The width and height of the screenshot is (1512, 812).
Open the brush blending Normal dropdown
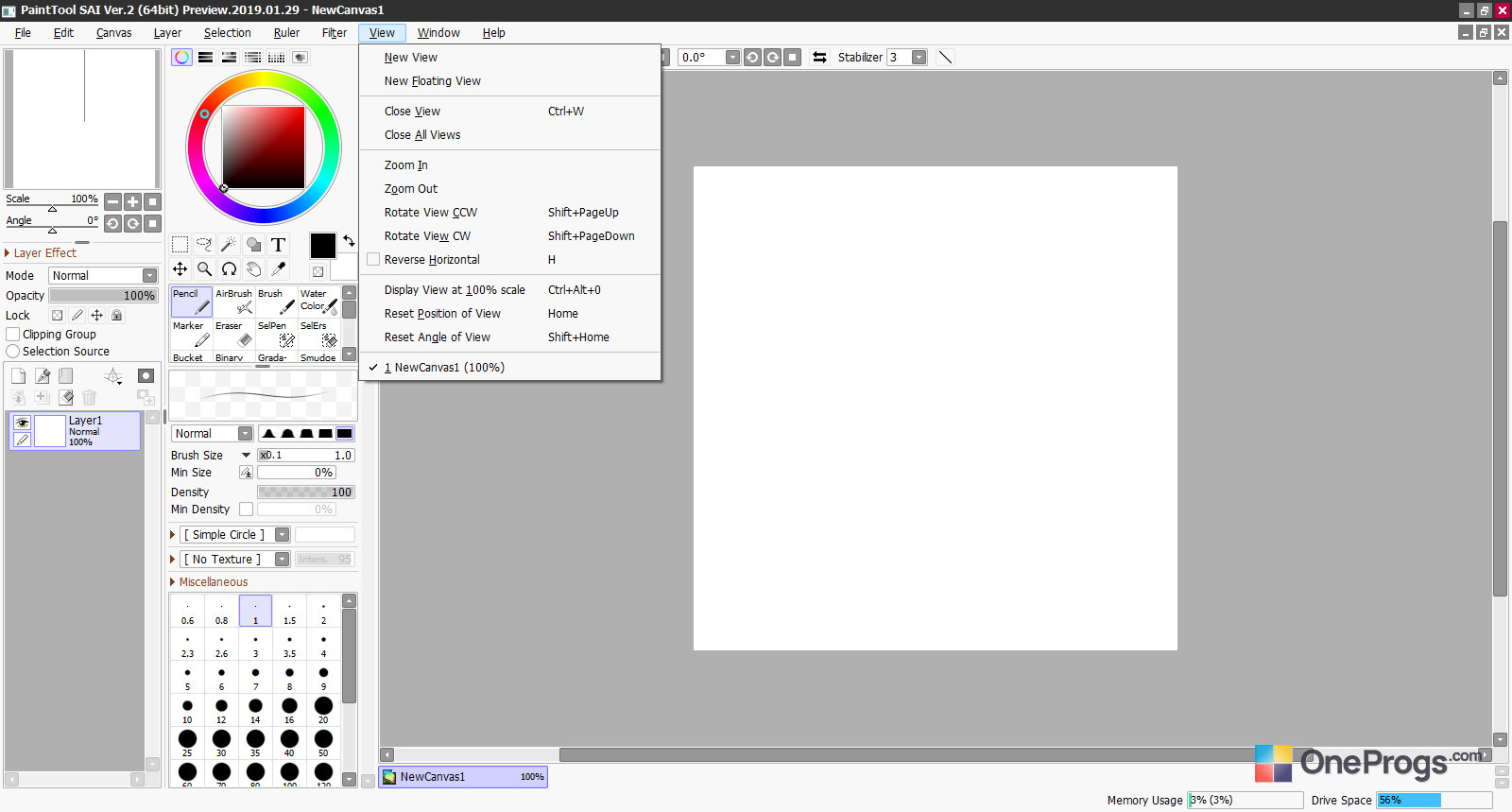pyautogui.click(x=212, y=434)
